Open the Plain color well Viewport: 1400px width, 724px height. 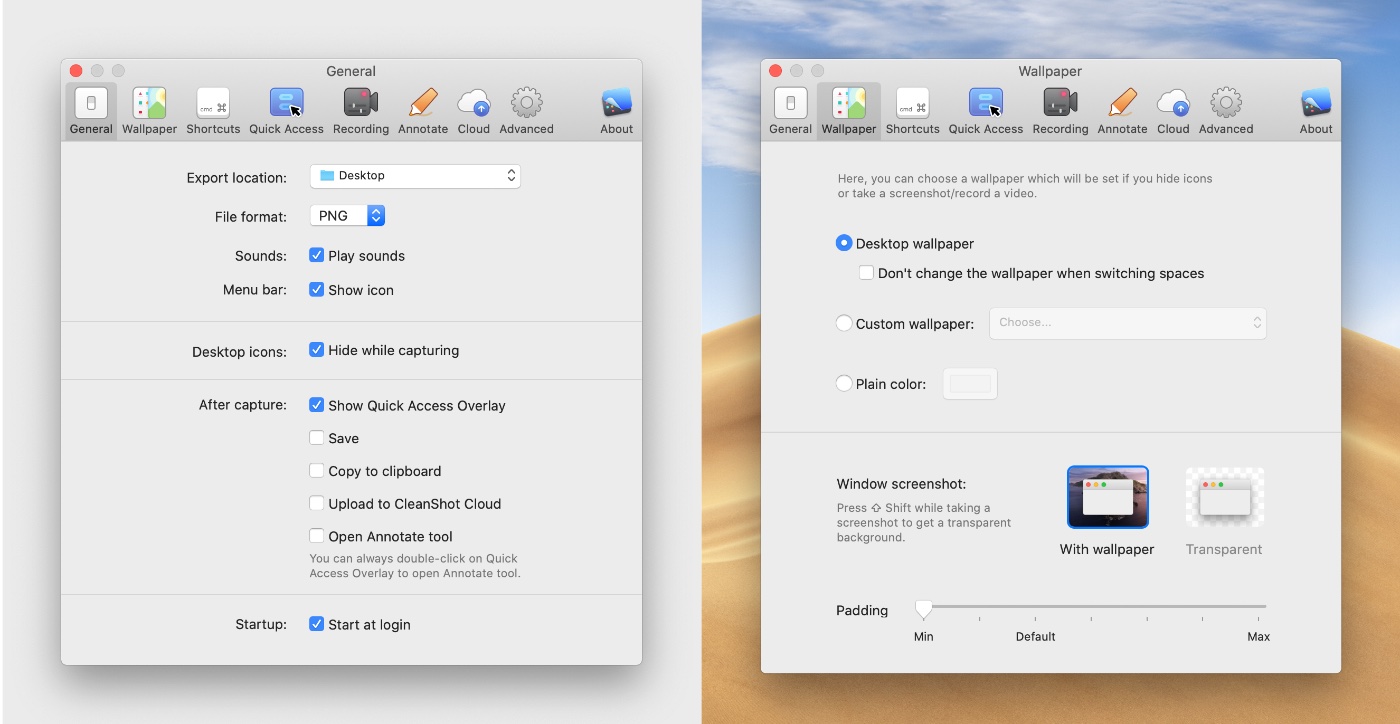970,383
